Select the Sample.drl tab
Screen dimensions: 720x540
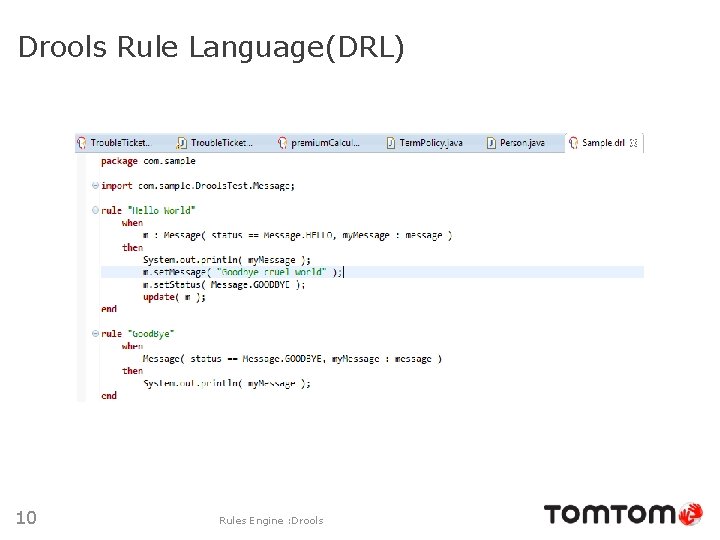[603, 143]
